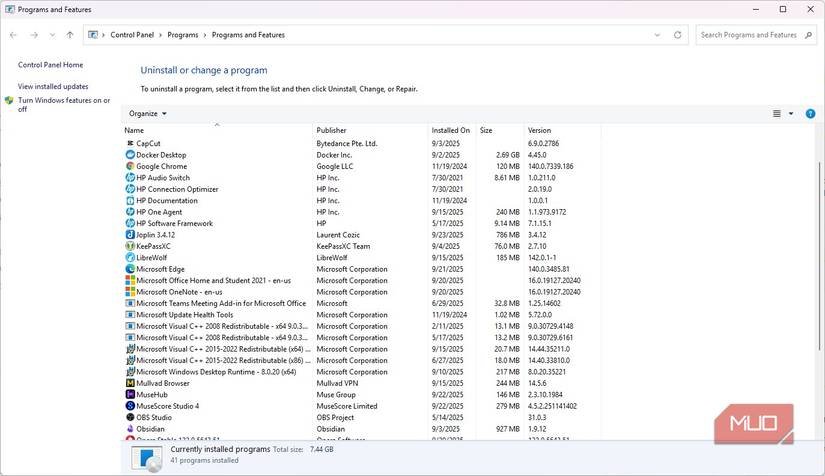Open the address bar history dropdown
The height and width of the screenshot is (476, 825).
click(659, 35)
